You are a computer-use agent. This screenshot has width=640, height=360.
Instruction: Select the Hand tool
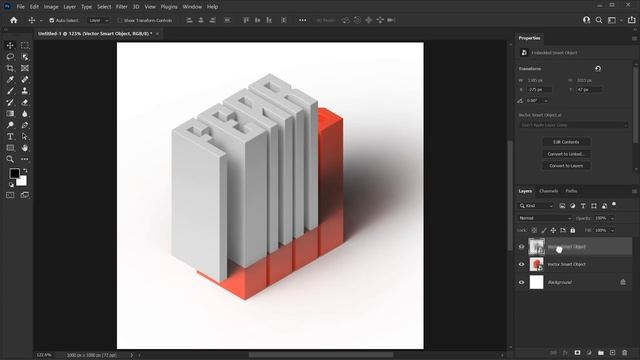tap(25, 148)
